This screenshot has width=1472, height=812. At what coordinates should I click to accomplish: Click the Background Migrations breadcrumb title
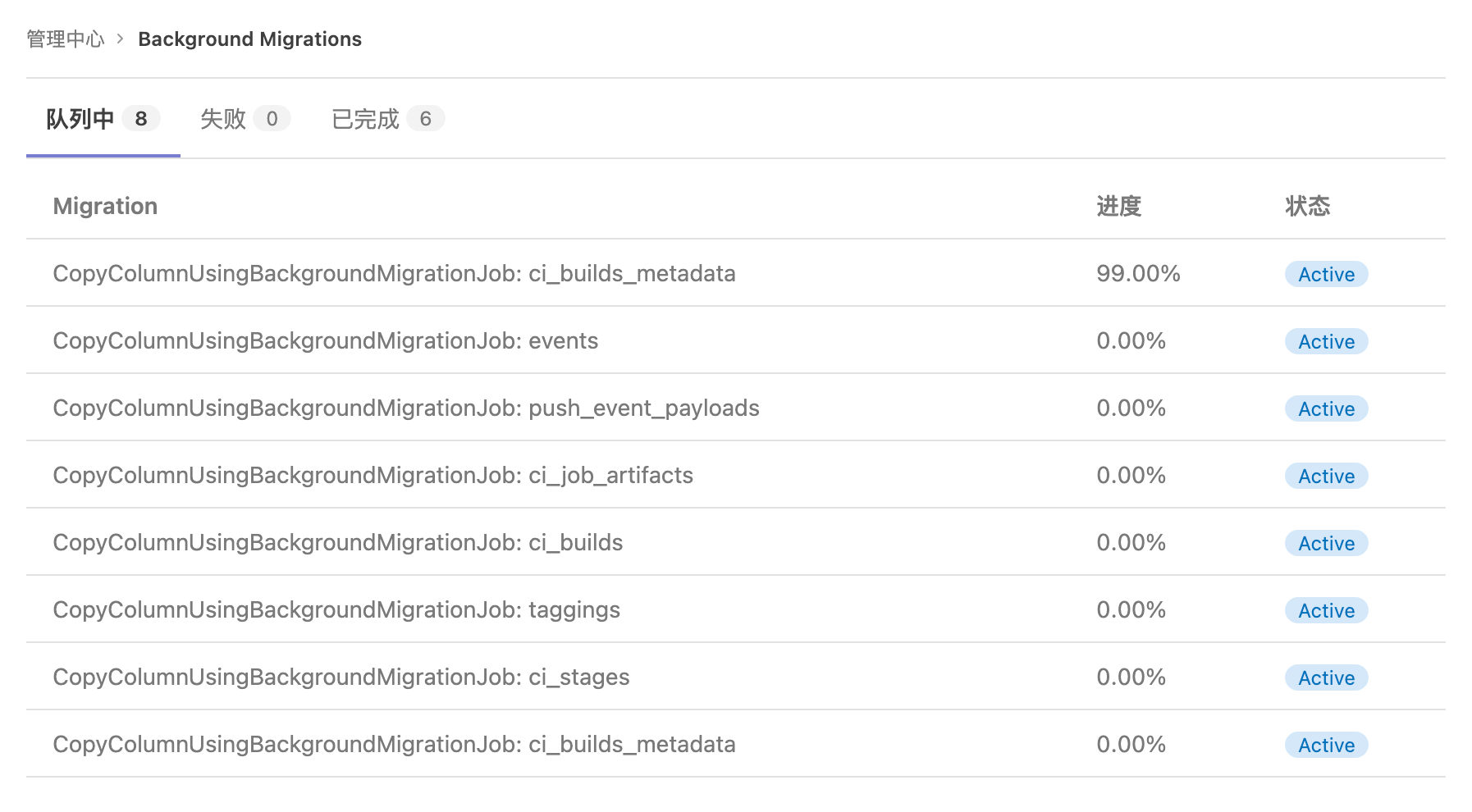pos(249,39)
